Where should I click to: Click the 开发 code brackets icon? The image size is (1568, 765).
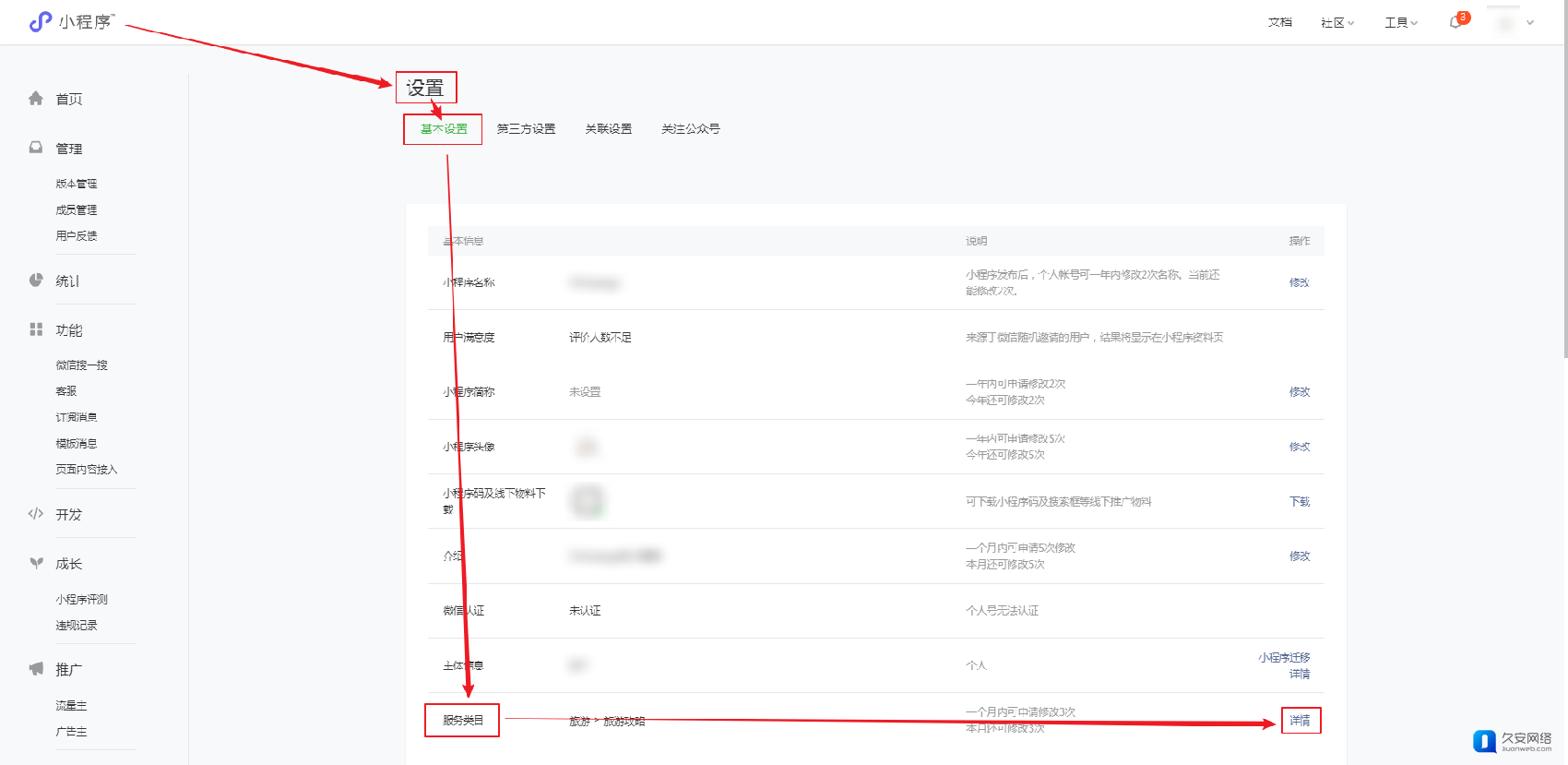tap(36, 514)
